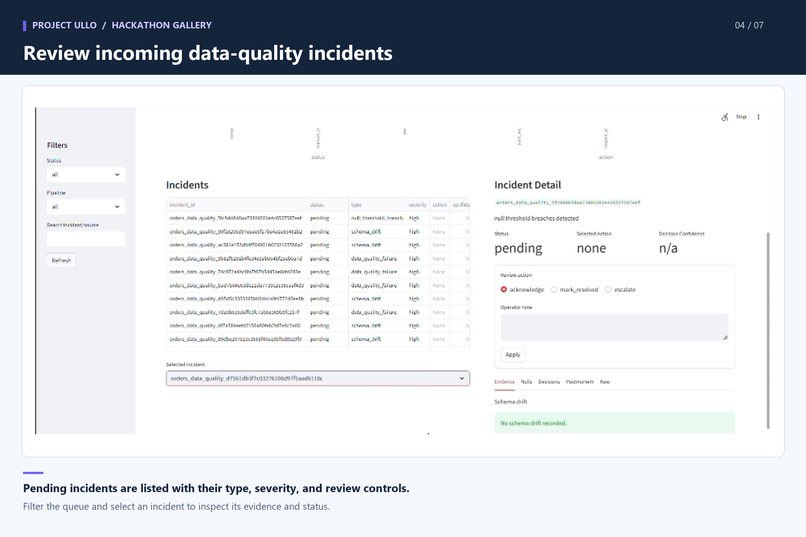The image size is (806, 537).
Task: Click inside the Operator note text area
Action: click(x=614, y=327)
